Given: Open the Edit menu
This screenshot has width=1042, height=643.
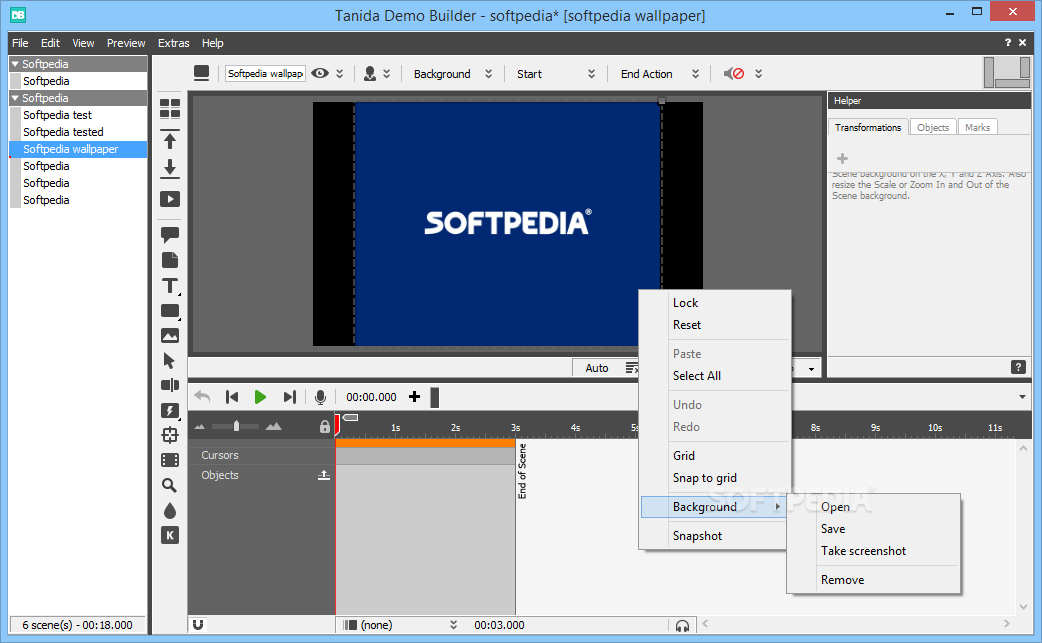Looking at the screenshot, I should pyautogui.click(x=51, y=43).
